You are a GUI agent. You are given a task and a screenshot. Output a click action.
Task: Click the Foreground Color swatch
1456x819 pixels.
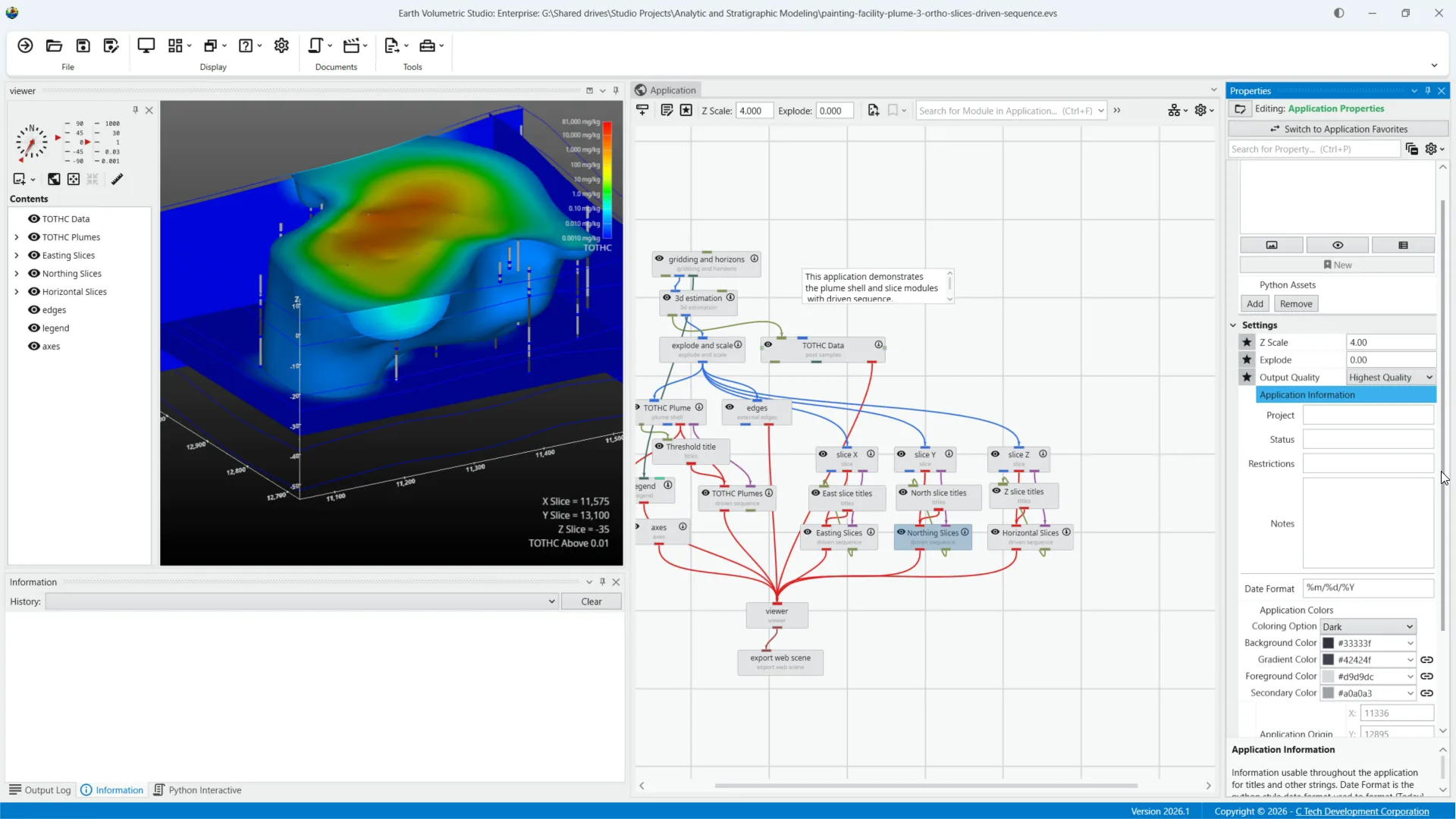[1329, 676]
